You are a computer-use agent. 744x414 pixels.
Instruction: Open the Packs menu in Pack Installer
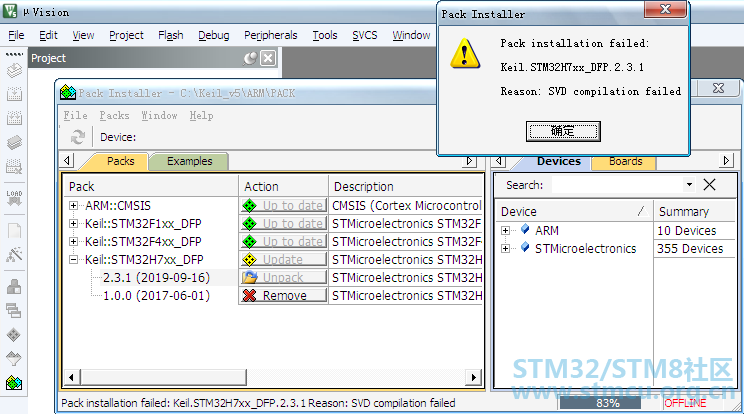coord(114,115)
